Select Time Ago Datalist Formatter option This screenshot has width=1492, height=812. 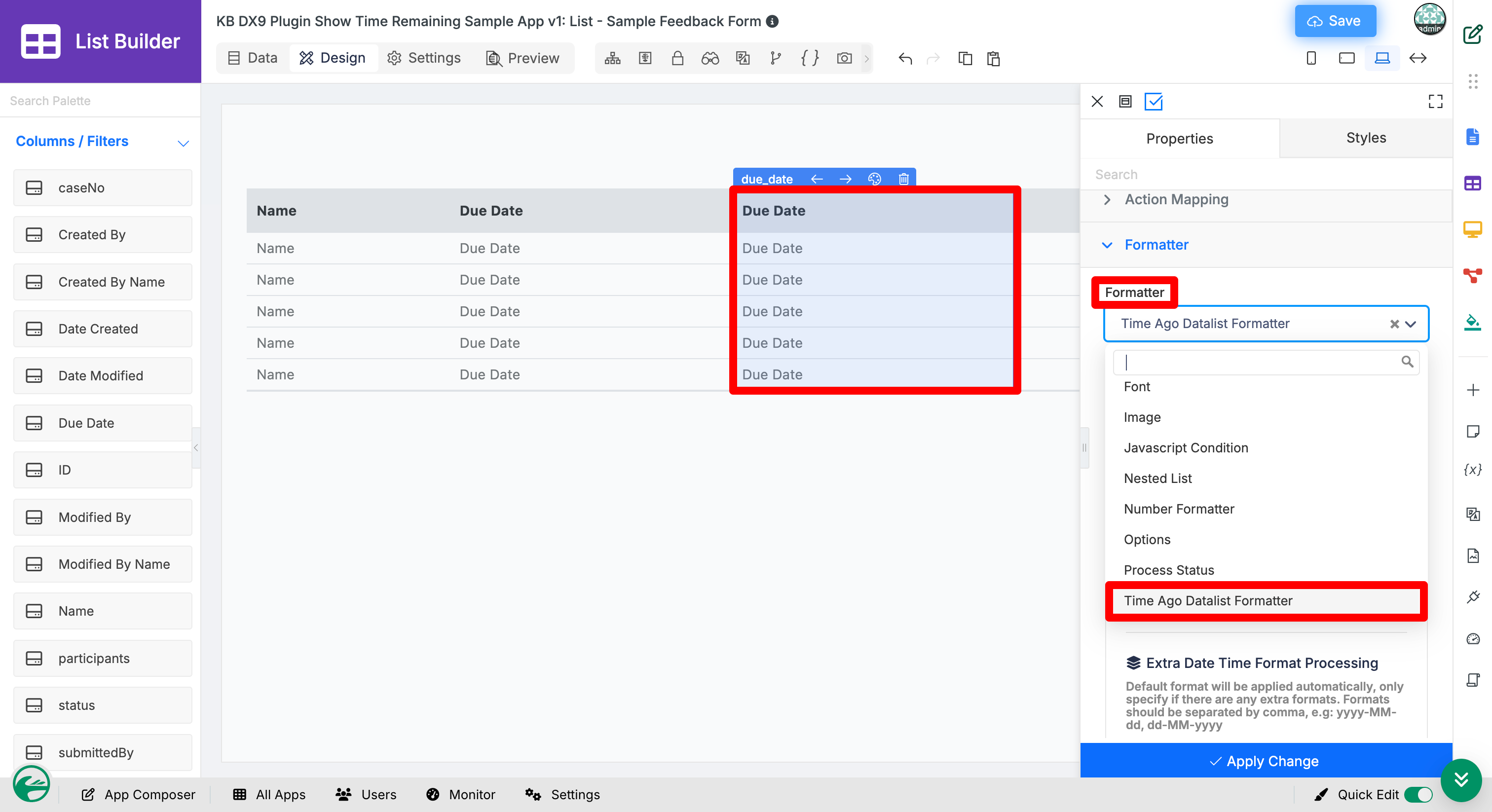coord(1266,601)
